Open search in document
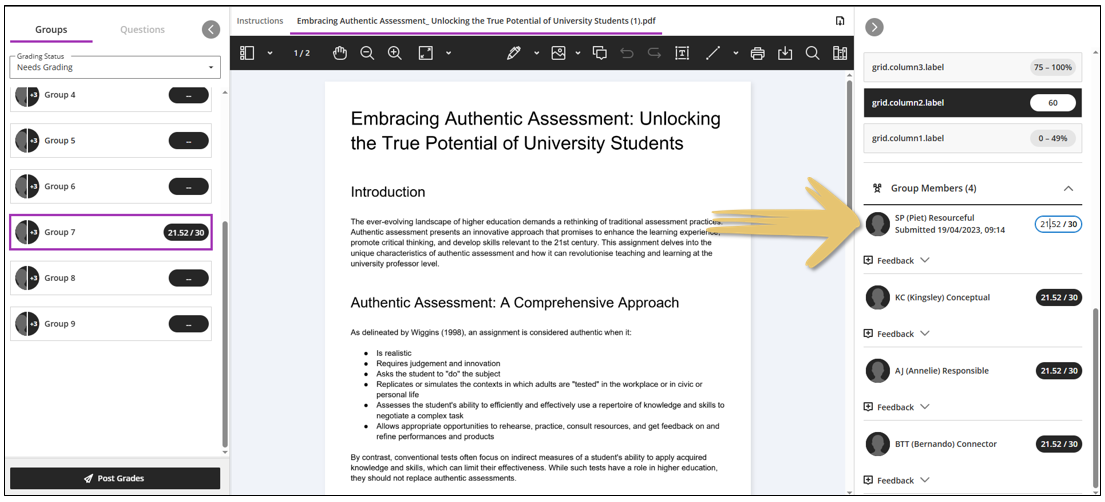The height and width of the screenshot is (502, 1105). pyautogui.click(x=812, y=53)
